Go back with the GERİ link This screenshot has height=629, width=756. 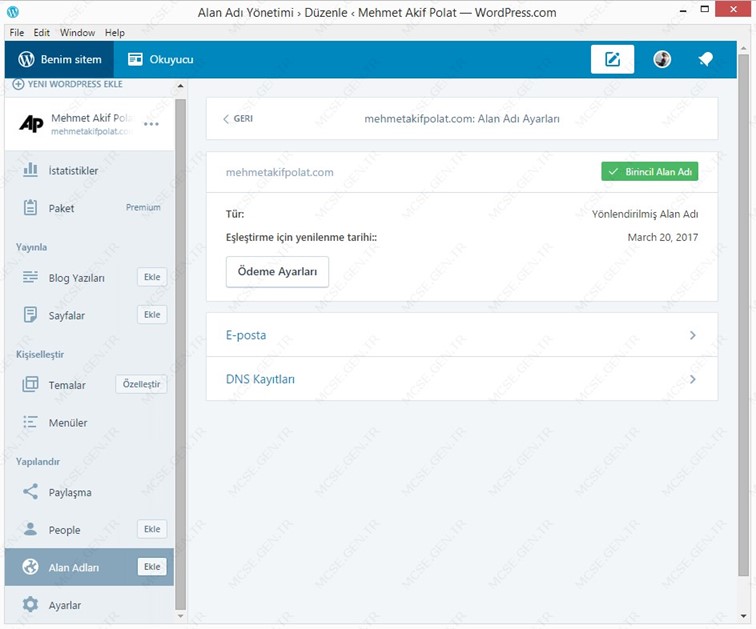(x=238, y=119)
